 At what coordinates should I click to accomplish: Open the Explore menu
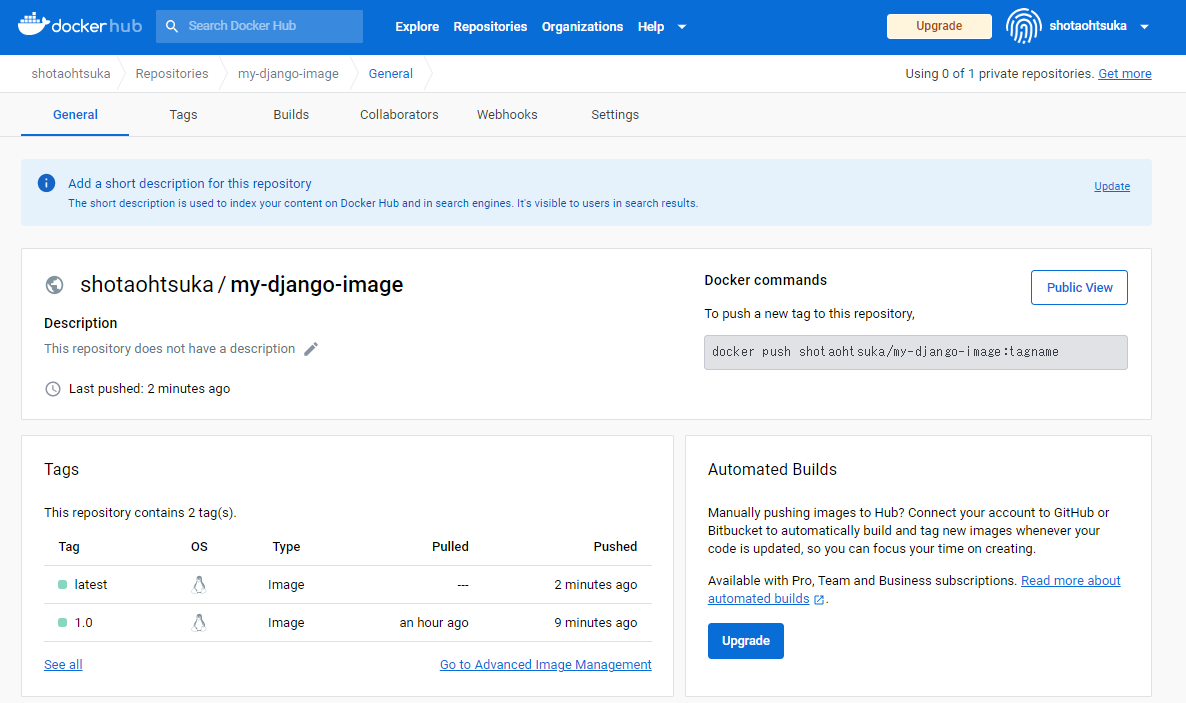tap(417, 26)
